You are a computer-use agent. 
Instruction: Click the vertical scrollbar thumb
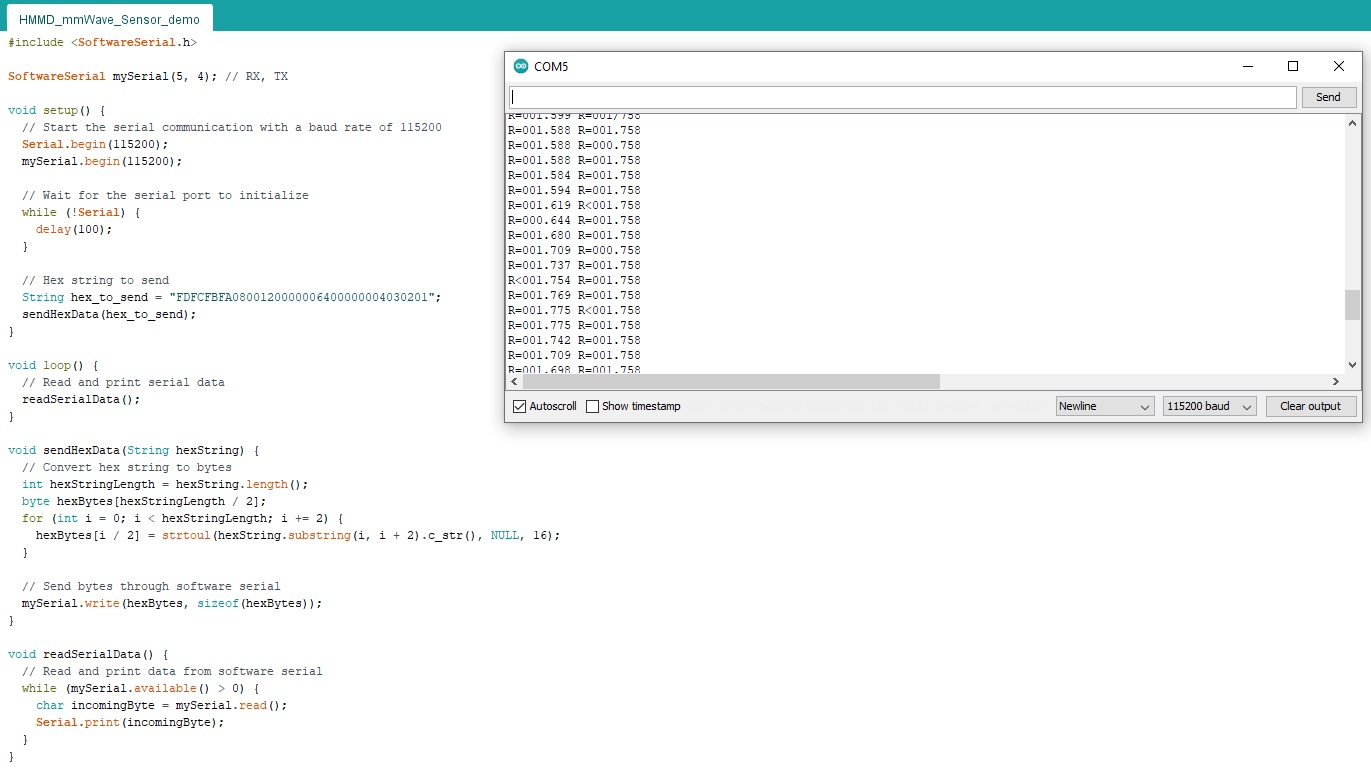[x=1352, y=307]
